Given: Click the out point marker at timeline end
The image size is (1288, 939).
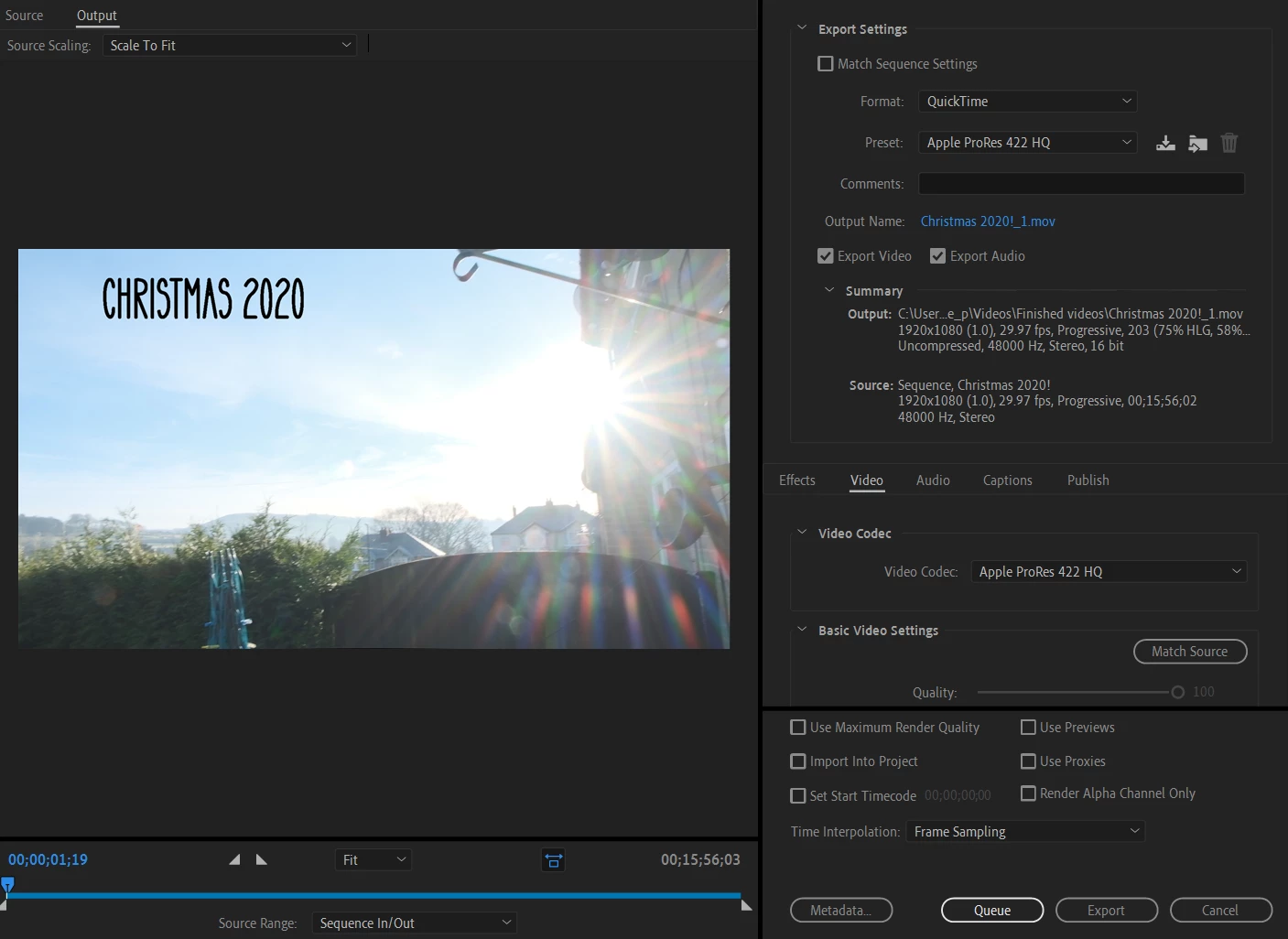Looking at the screenshot, I should pos(746,905).
